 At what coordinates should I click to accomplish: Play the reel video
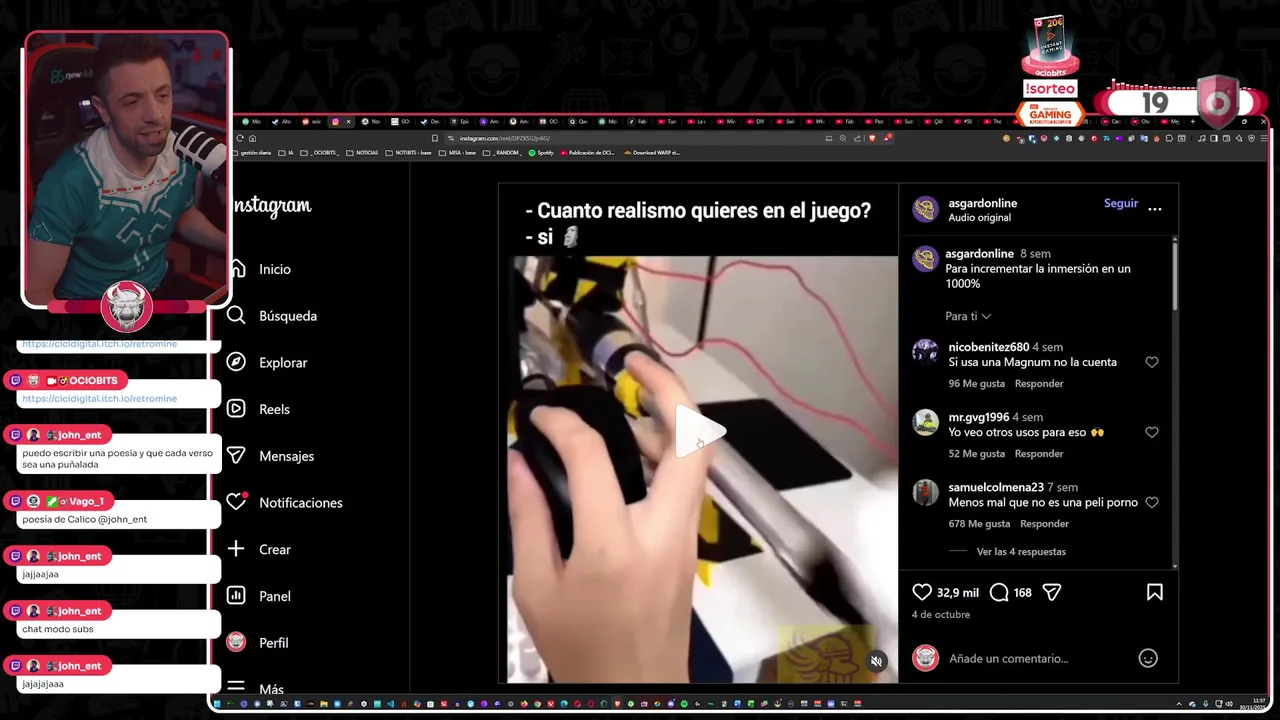click(x=699, y=432)
